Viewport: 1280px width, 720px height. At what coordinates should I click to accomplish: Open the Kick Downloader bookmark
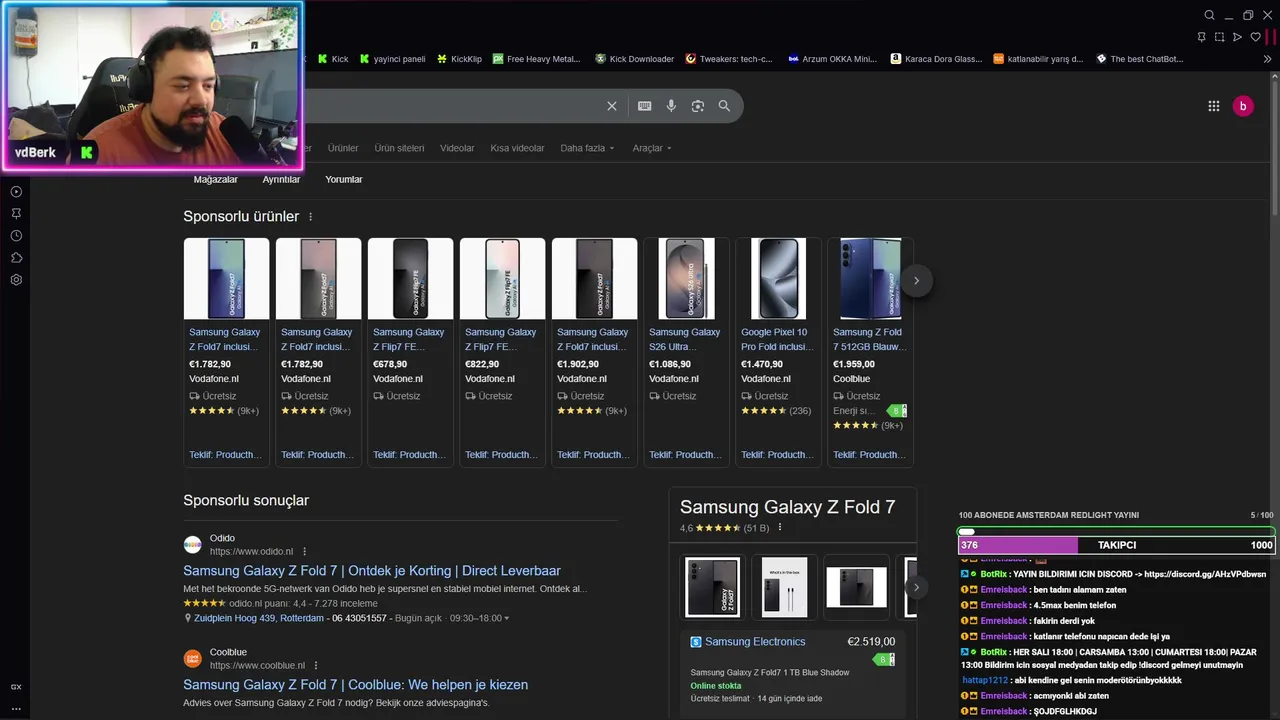tap(635, 59)
